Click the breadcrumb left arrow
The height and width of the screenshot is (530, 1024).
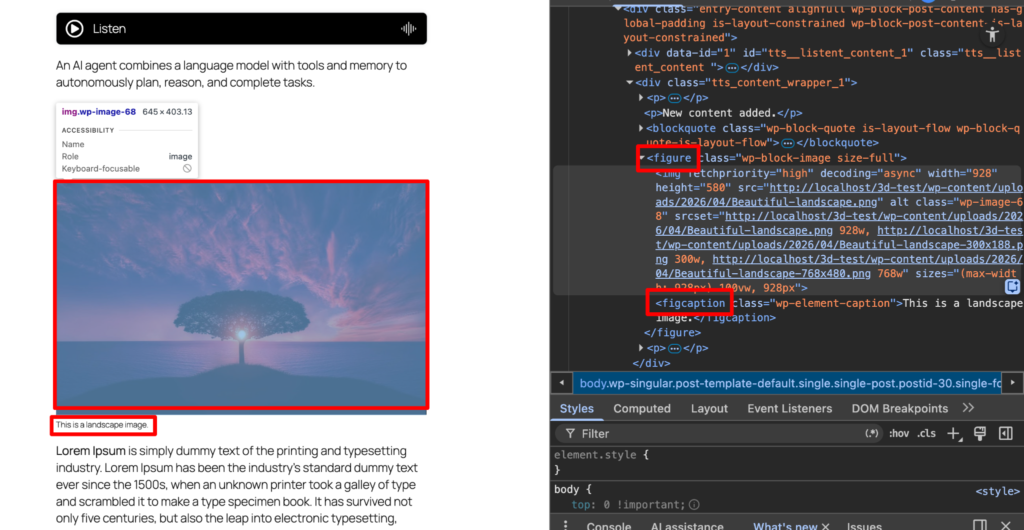tap(561, 383)
